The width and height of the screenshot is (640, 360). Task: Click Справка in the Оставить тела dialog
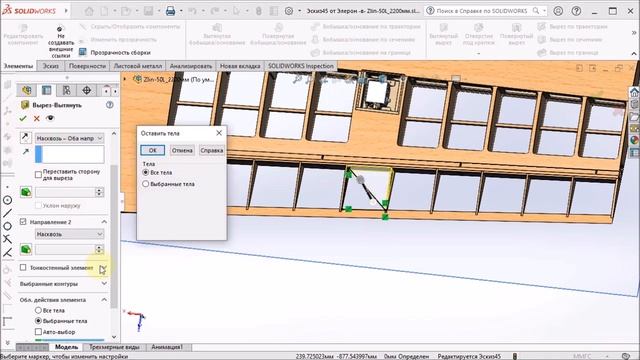tap(211, 150)
